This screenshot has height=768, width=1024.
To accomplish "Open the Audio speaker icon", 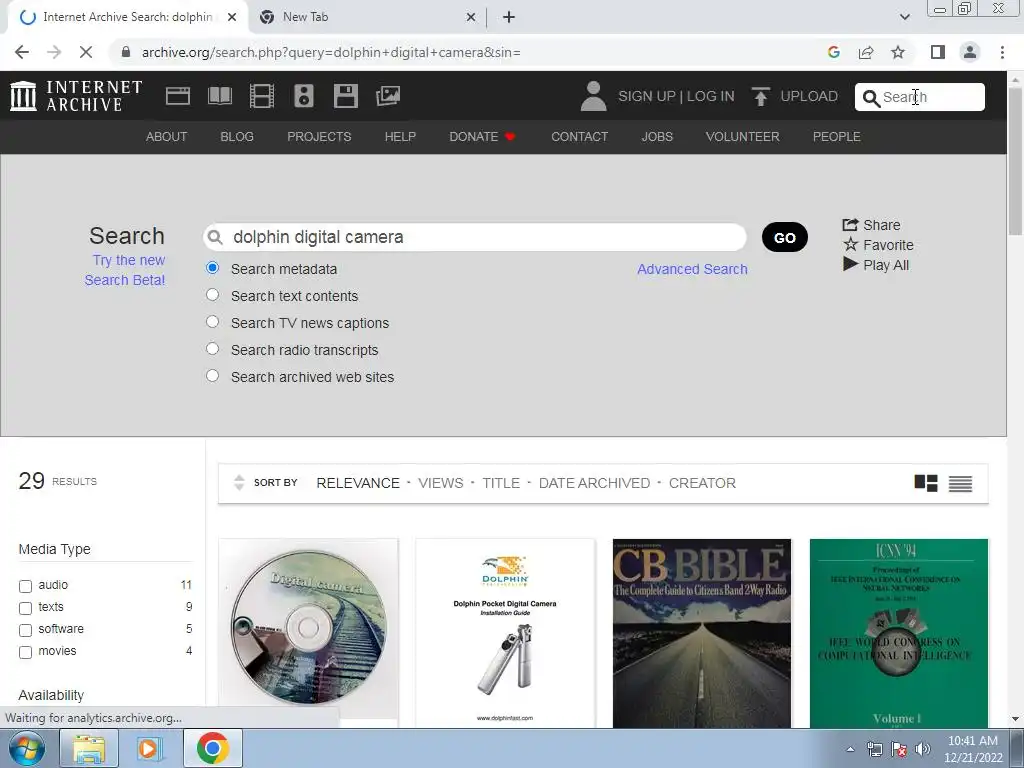I will pyautogui.click(x=304, y=96).
